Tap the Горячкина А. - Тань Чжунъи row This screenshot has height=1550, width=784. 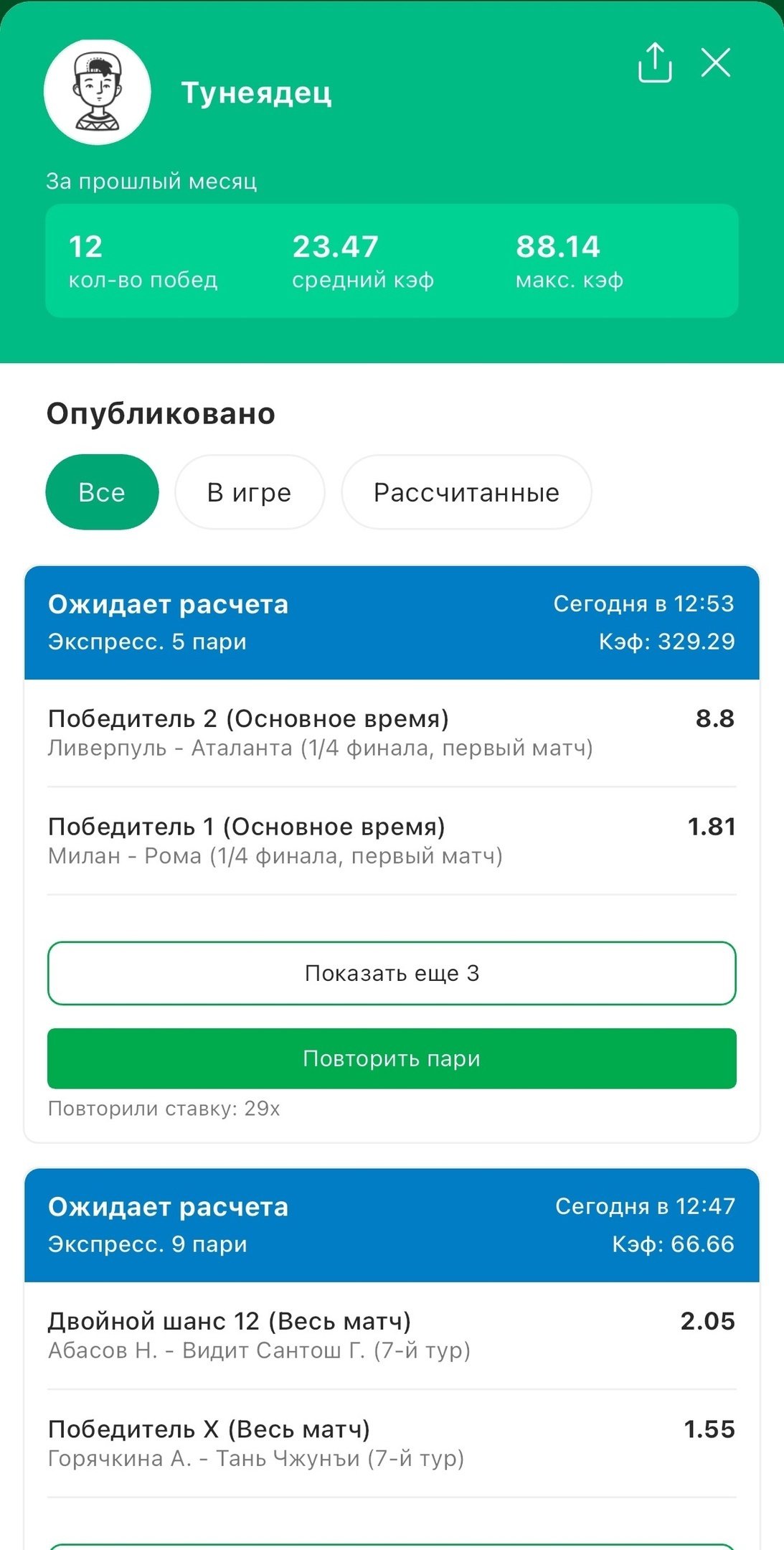click(256, 1443)
